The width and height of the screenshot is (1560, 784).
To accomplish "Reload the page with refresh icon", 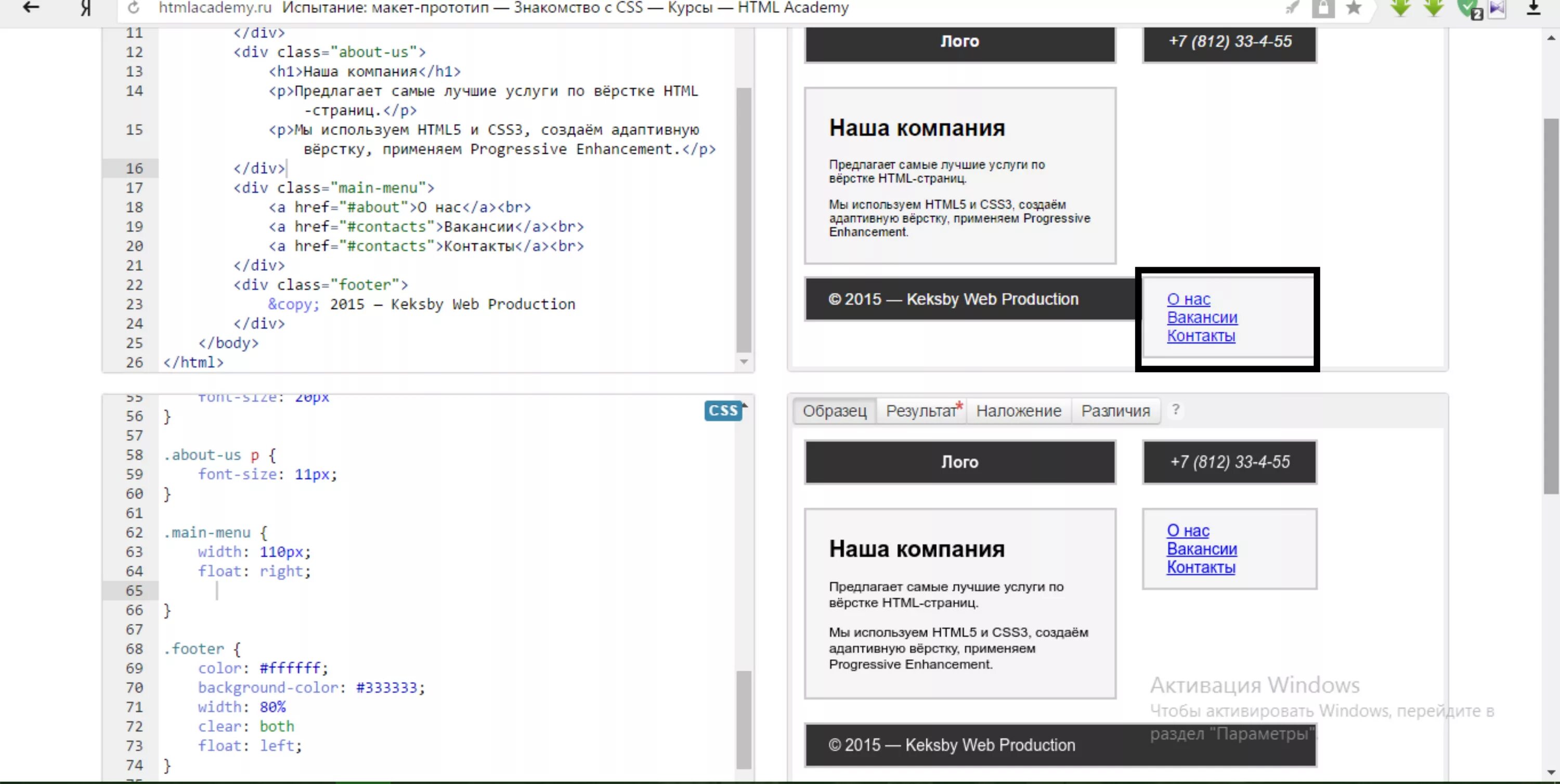I will coord(134,8).
